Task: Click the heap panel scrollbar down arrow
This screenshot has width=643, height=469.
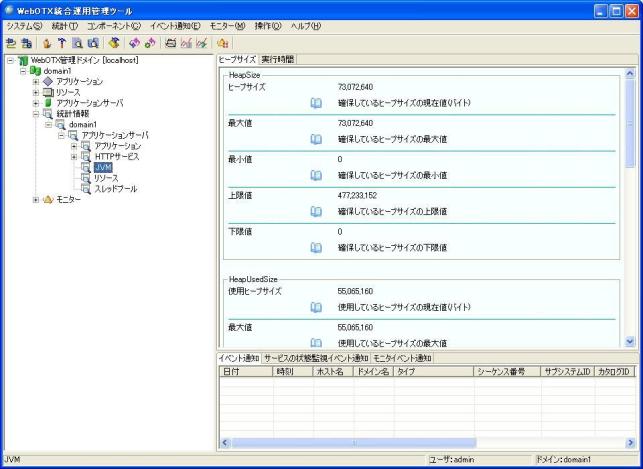Action: pos(630,341)
